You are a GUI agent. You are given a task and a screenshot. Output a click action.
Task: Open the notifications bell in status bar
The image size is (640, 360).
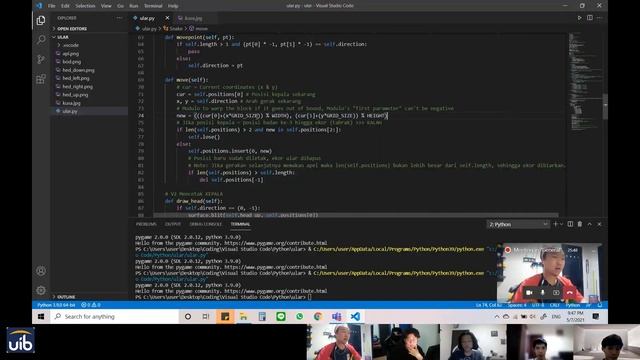(600, 305)
